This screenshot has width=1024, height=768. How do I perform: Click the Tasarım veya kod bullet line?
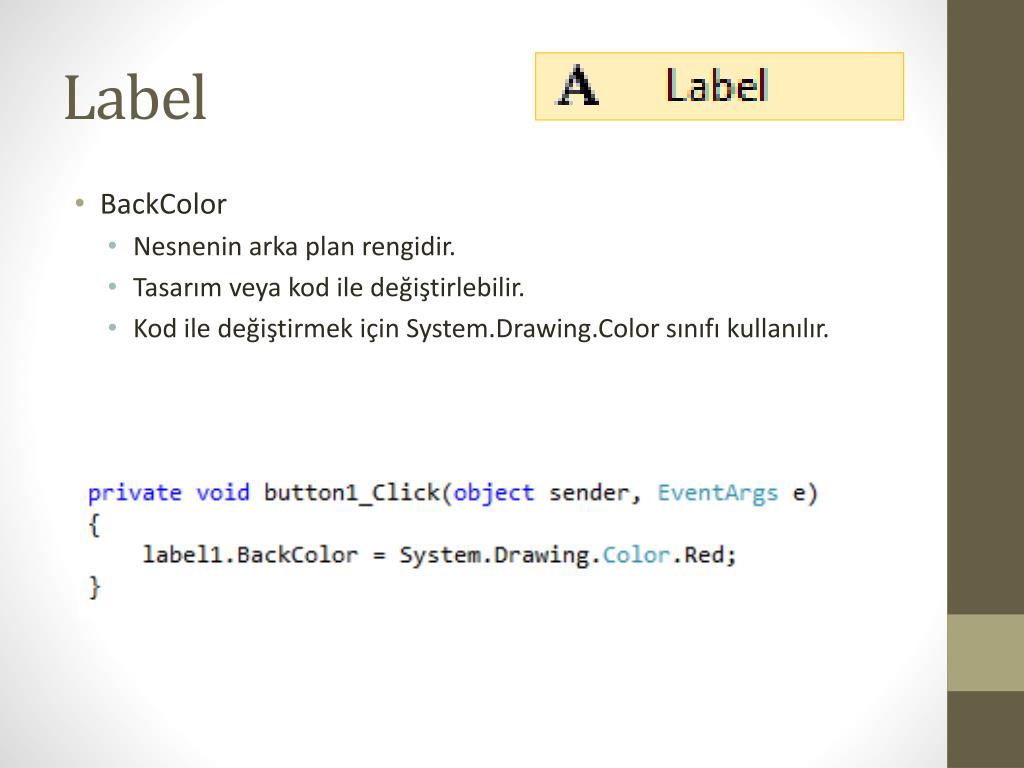tap(328, 287)
